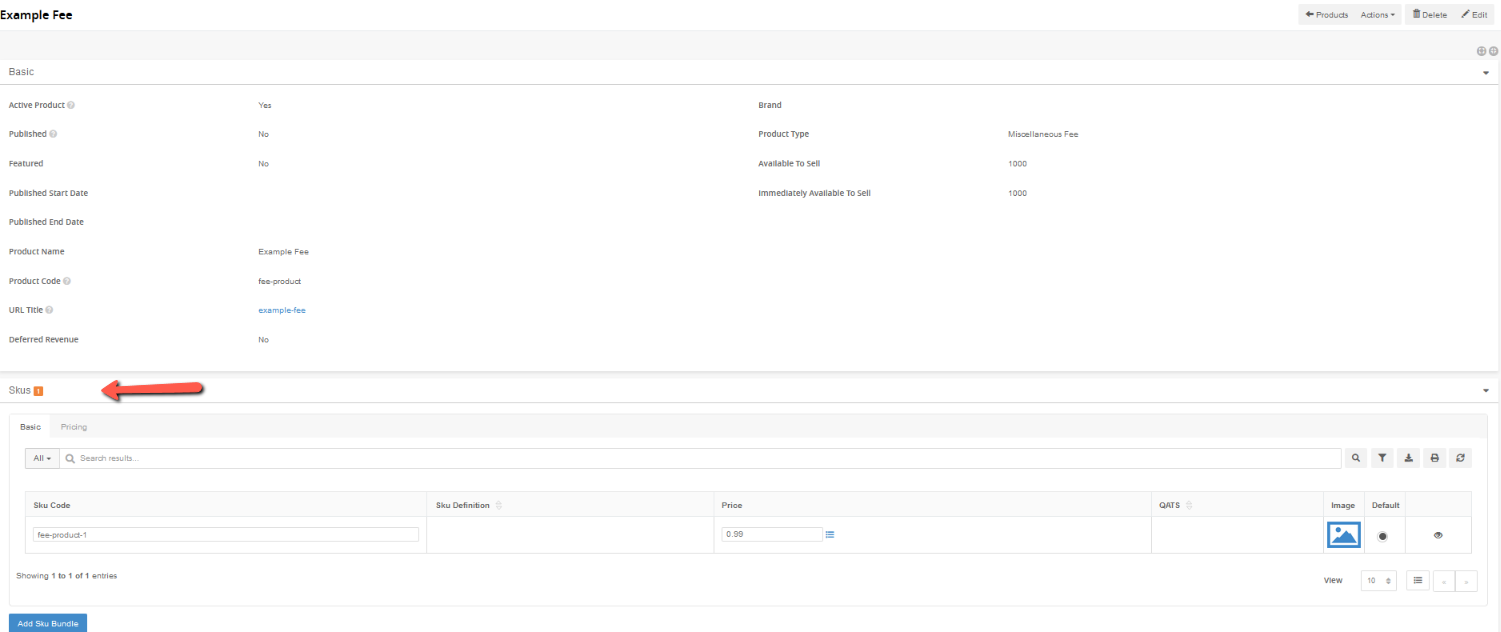Click help icon next to Product Code

pos(66,281)
